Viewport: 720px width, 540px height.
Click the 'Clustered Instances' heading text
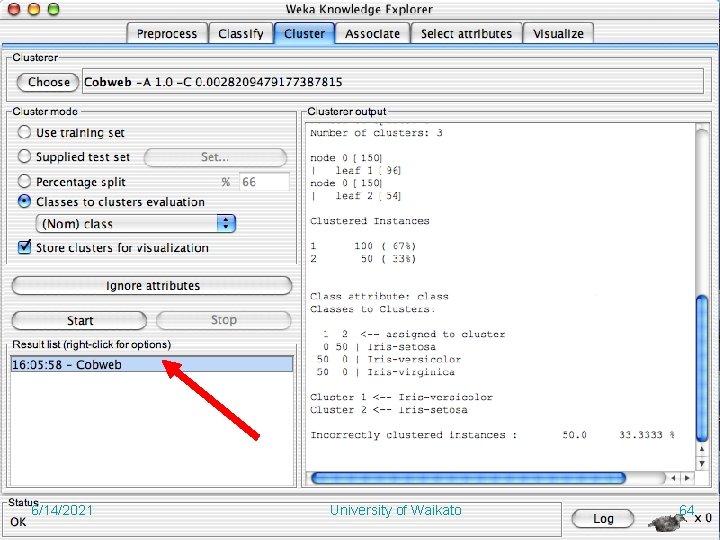[x=370, y=221]
